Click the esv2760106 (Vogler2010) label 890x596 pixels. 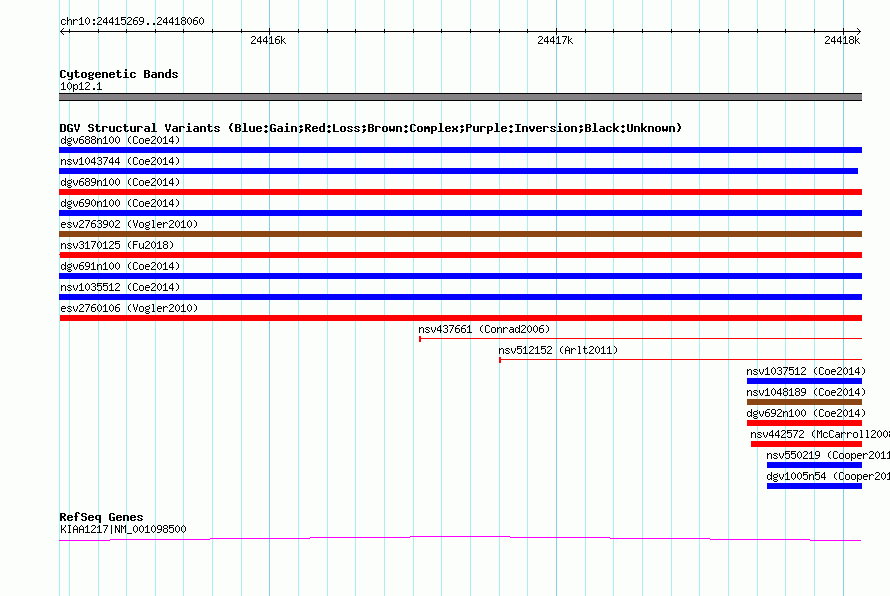tap(129, 308)
